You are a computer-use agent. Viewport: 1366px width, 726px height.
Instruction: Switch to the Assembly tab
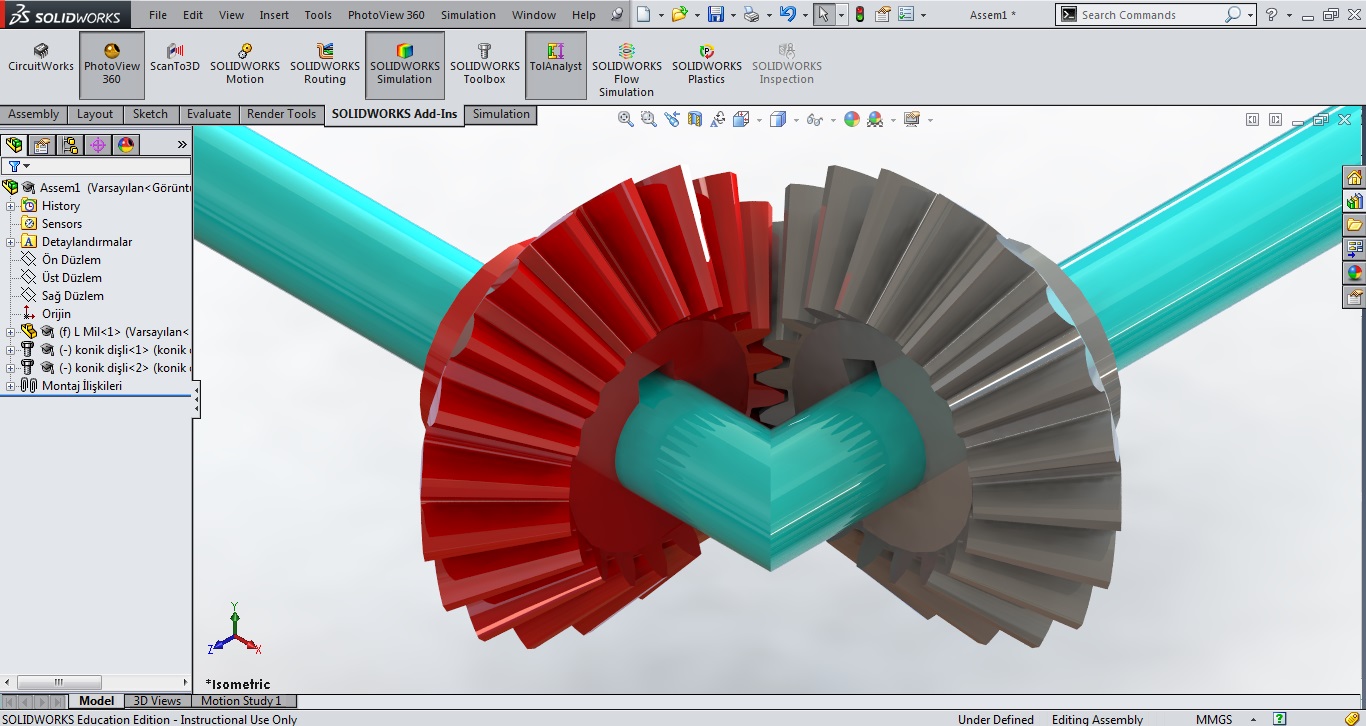coord(34,114)
